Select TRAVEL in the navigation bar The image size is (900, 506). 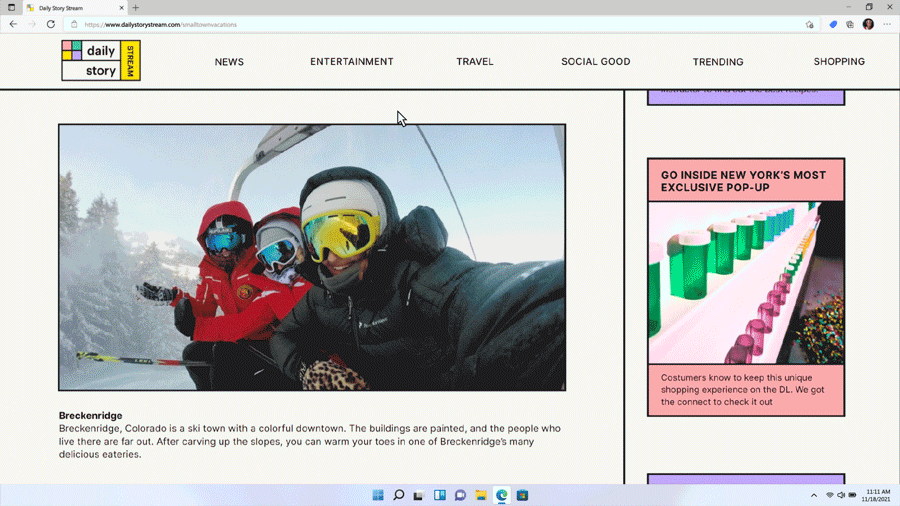474,62
